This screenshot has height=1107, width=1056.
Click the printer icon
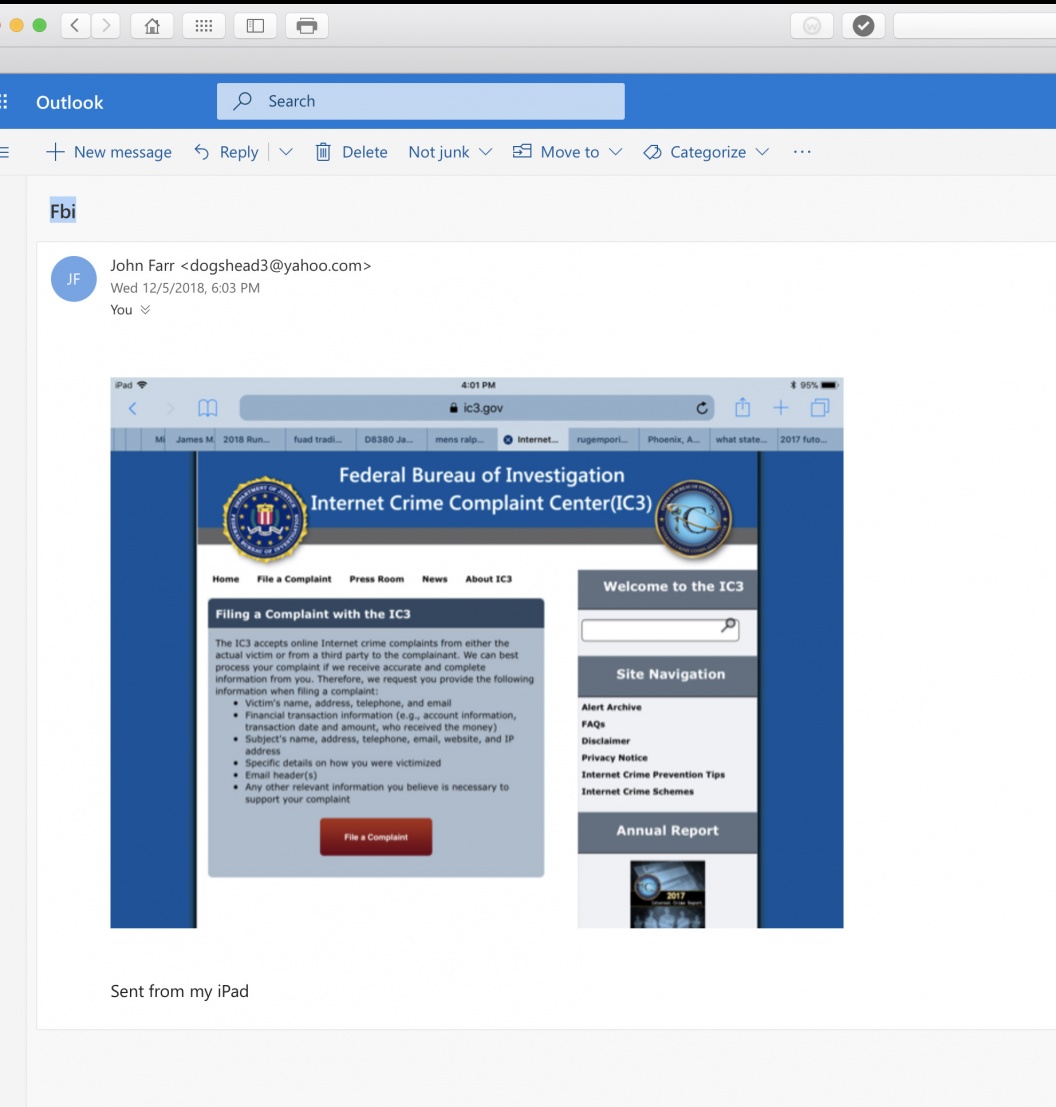[x=306, y=26]
